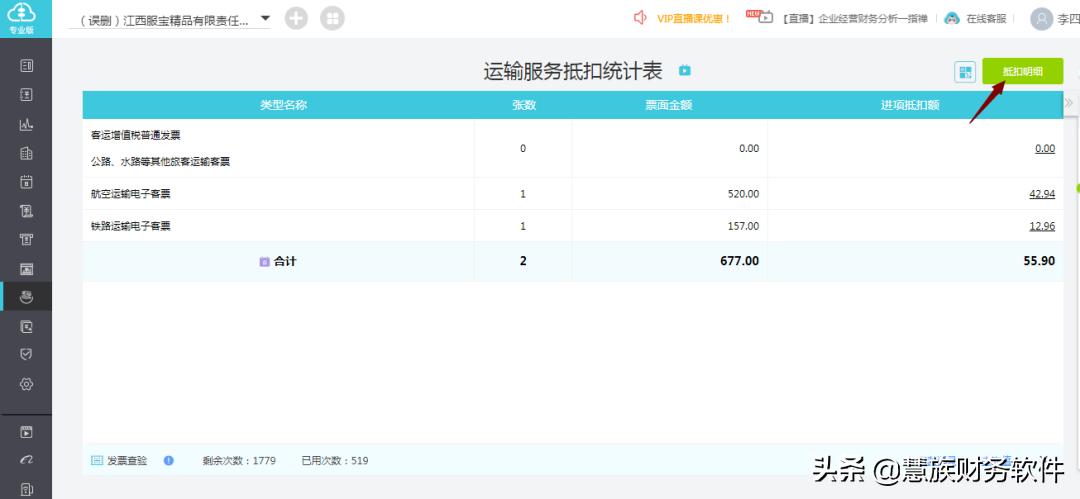Click the 157.00 face amount cell
Image resolution: width=1080 pixels, height=499 pixels.
tap(743, 225)
